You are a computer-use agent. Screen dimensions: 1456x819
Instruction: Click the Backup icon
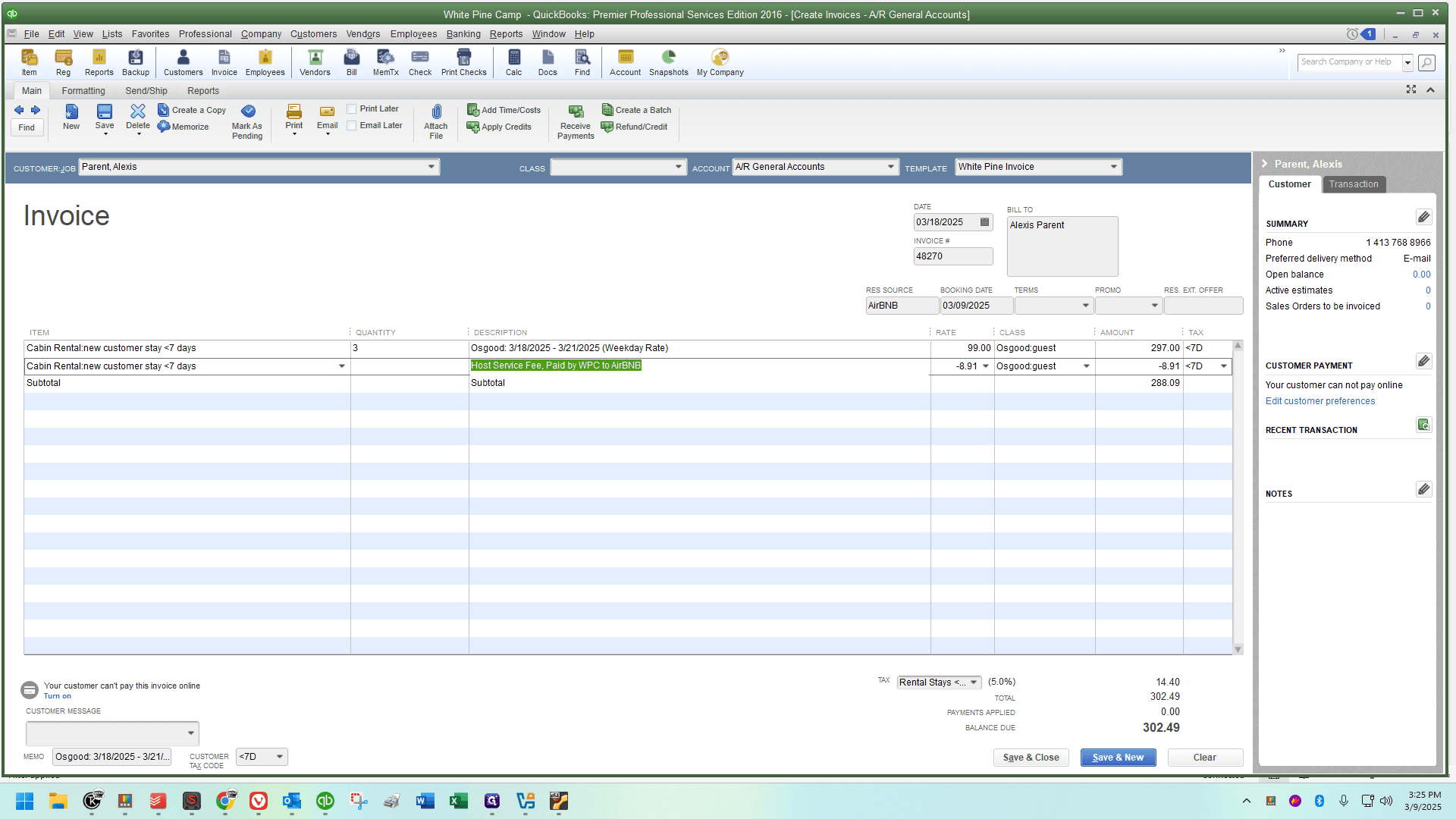pyautogui.click(x=136, y=62)
